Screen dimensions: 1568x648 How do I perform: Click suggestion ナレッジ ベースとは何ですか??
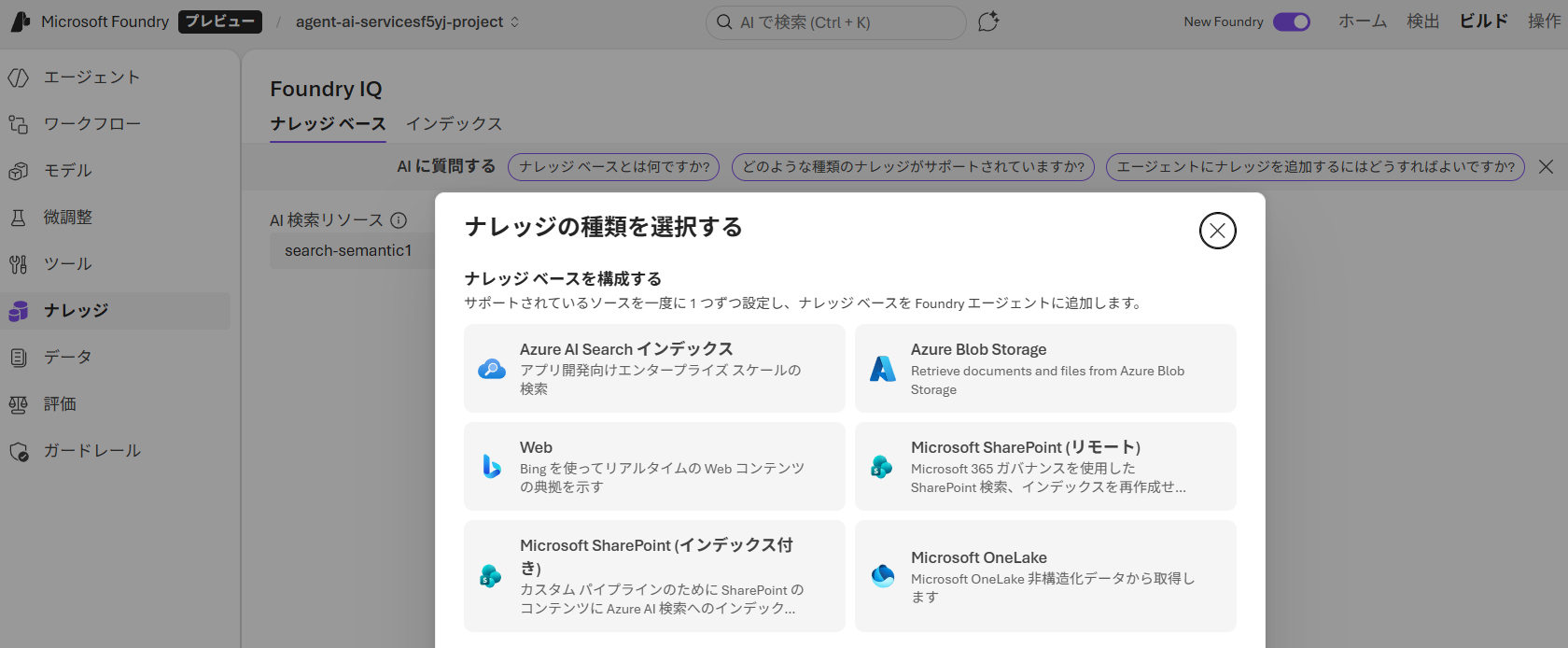coord(614,167)
